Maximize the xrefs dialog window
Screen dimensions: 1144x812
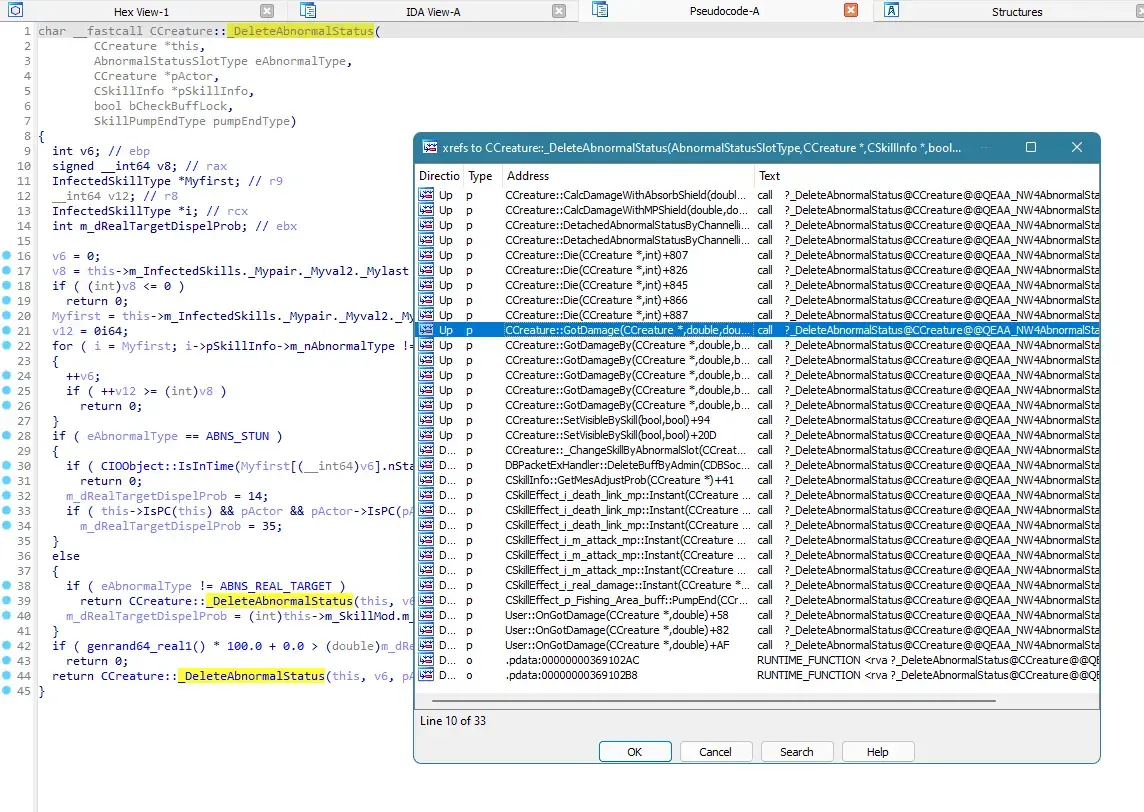pos(1031,147)
